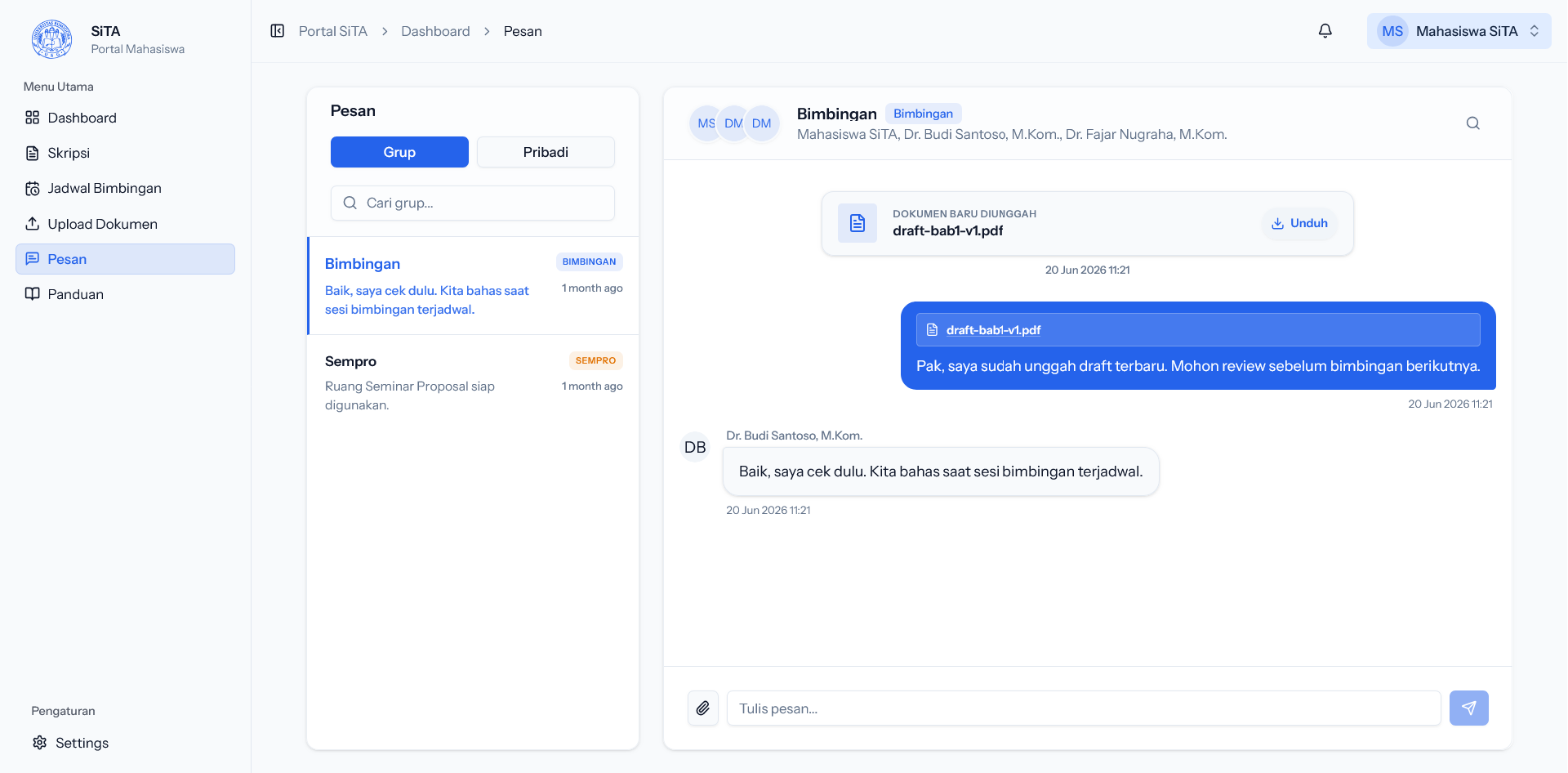Open Jadwal Bimbingan in sidebar
The width and height of the screenshot is (1568, 773).
click(125, 188)
